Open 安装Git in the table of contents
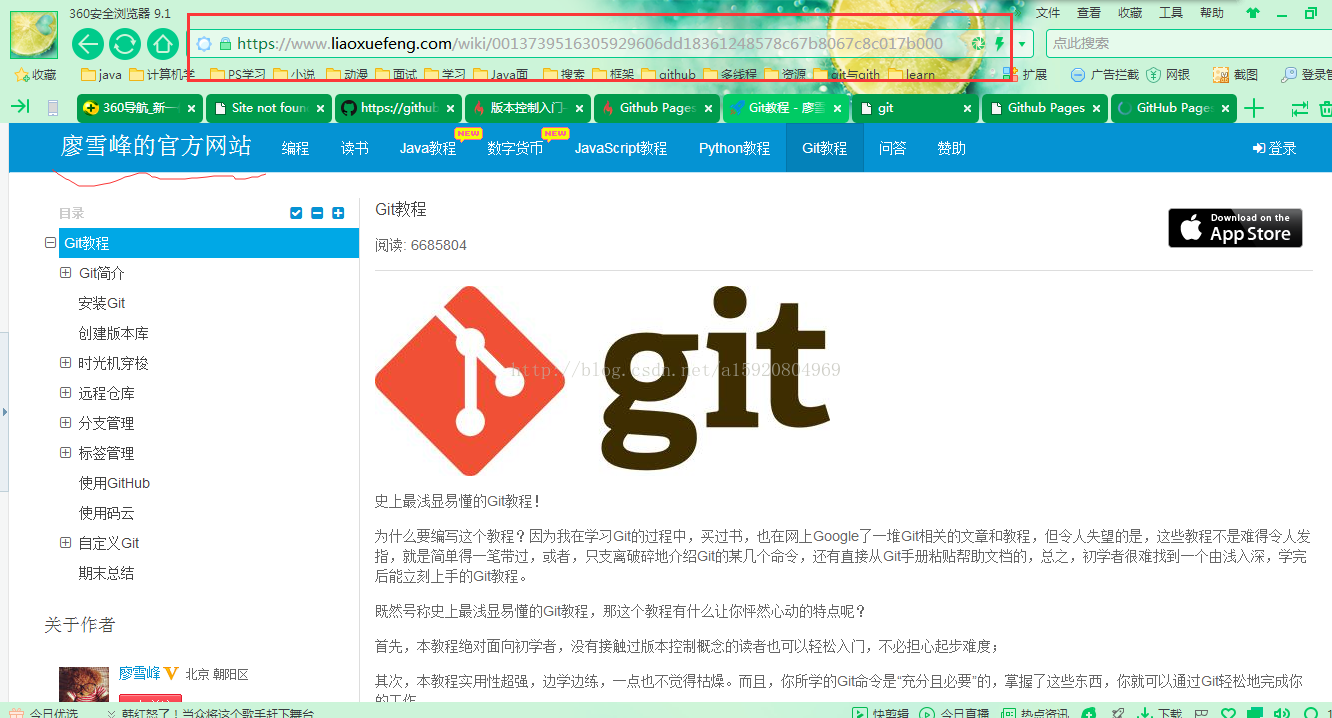Screen dimensions: 1332x718 point(102,303)
